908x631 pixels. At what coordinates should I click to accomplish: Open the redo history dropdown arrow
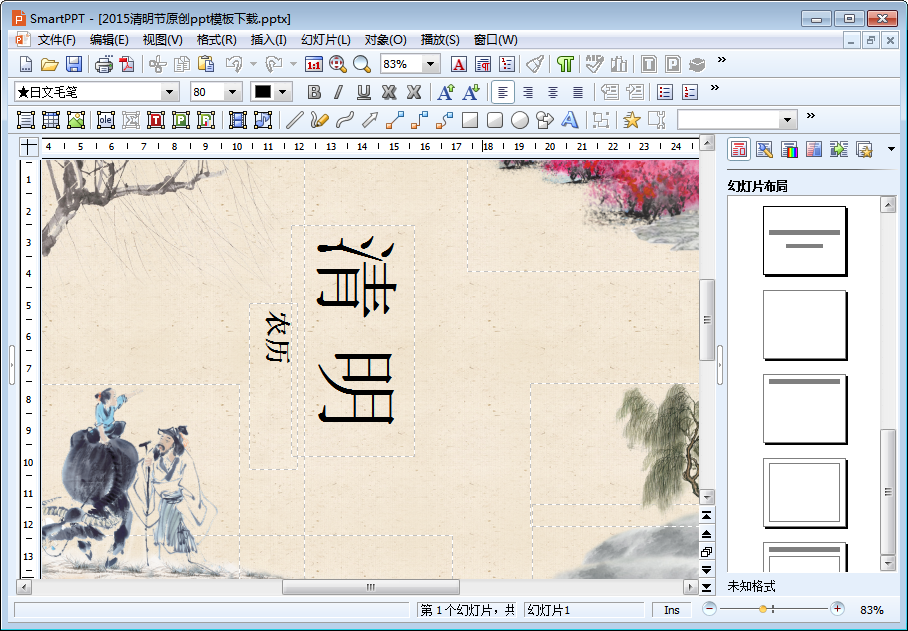click(293, 64)
